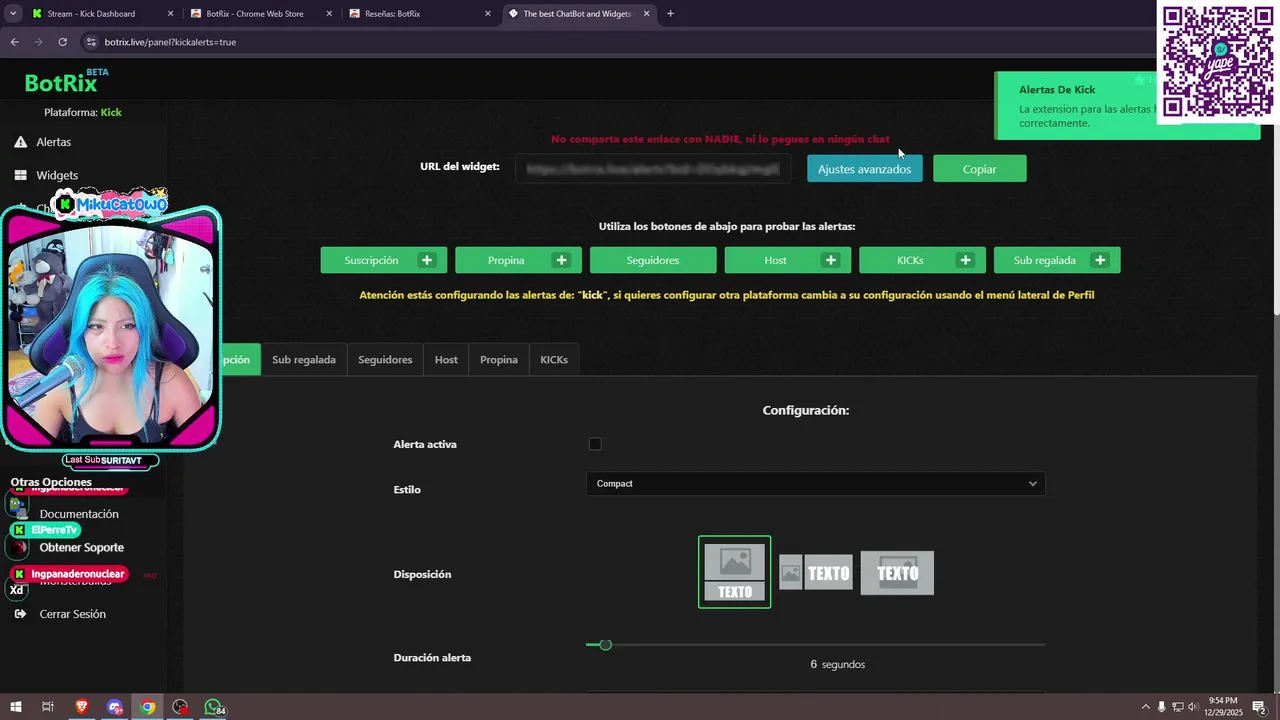Image resolution: width=1280 pixels, height=720 pixels.
Task: Open Documentación link in sidebar
Action: (79, 514)
